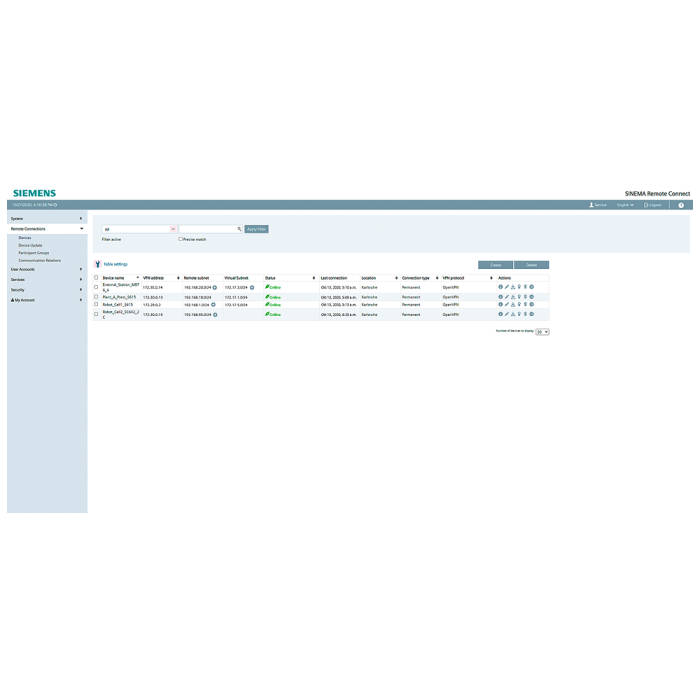Open number of devices to display dropdown
This screenshot has height=700, width=700.
(x=542, y=331)
